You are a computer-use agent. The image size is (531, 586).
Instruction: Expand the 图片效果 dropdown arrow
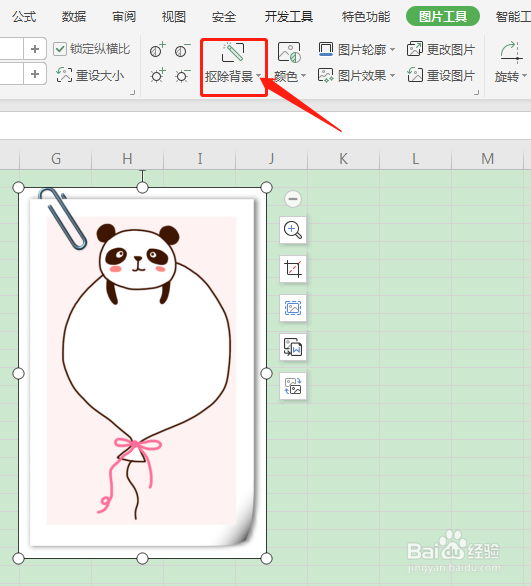[392, 75]
